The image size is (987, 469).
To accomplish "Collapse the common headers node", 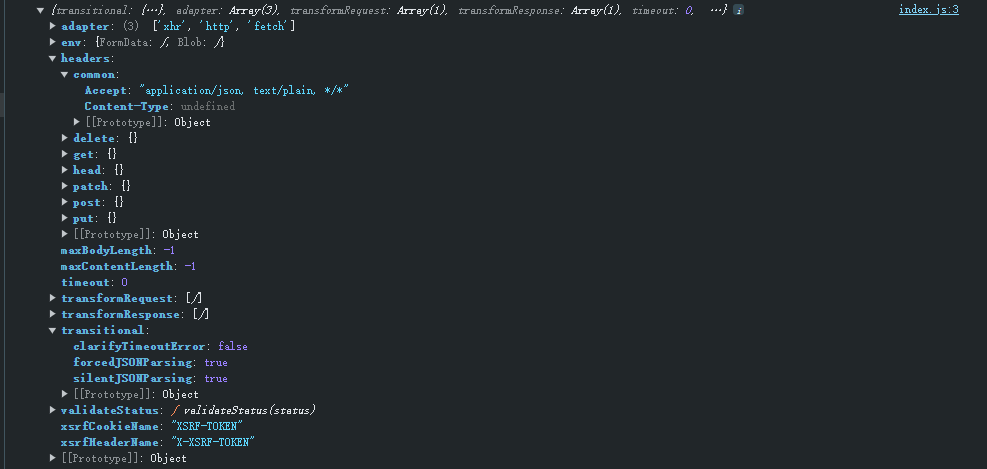I will coord(64,74).
